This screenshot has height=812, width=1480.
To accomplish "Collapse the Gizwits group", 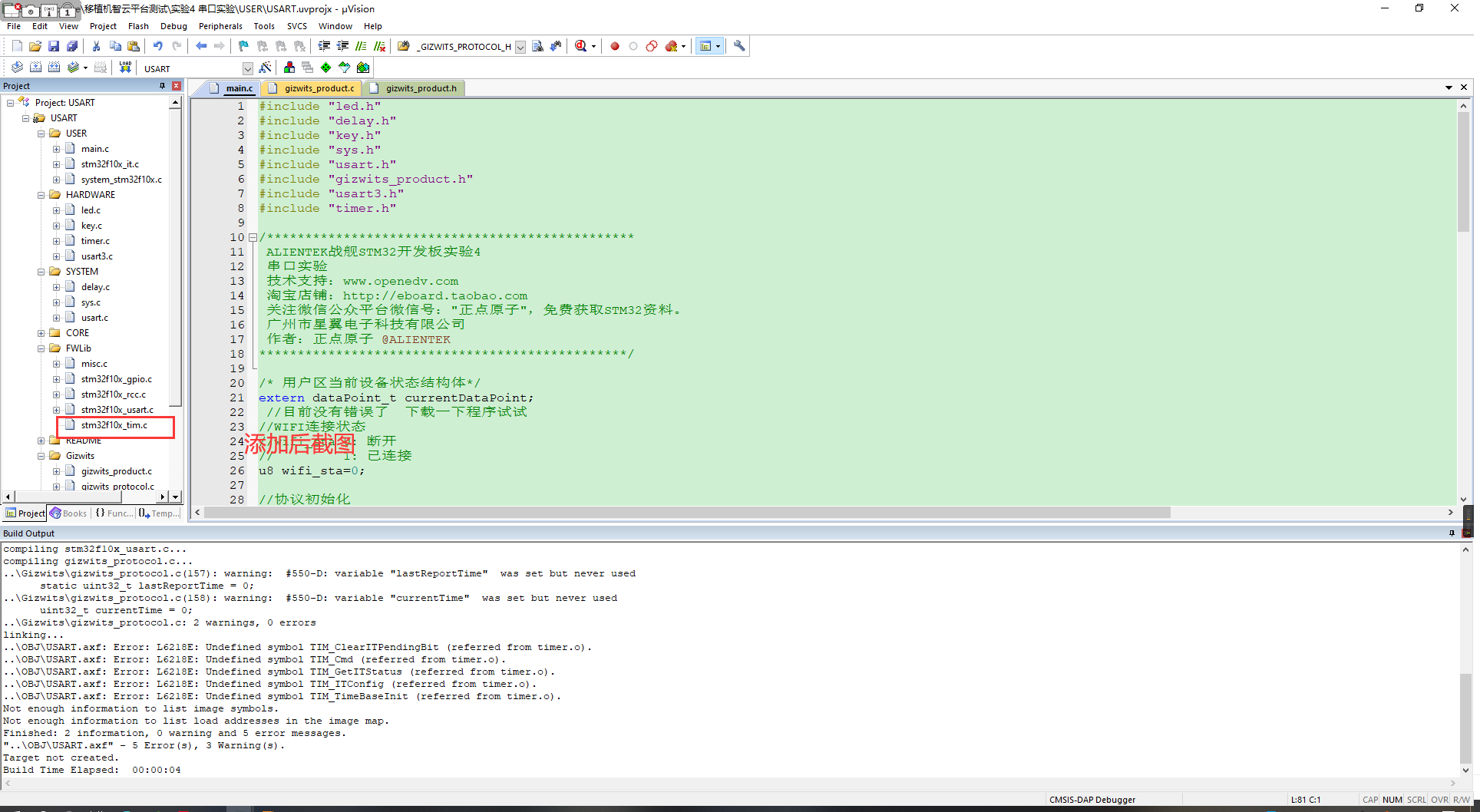I will pyautogui.click(x=41, y=456).
